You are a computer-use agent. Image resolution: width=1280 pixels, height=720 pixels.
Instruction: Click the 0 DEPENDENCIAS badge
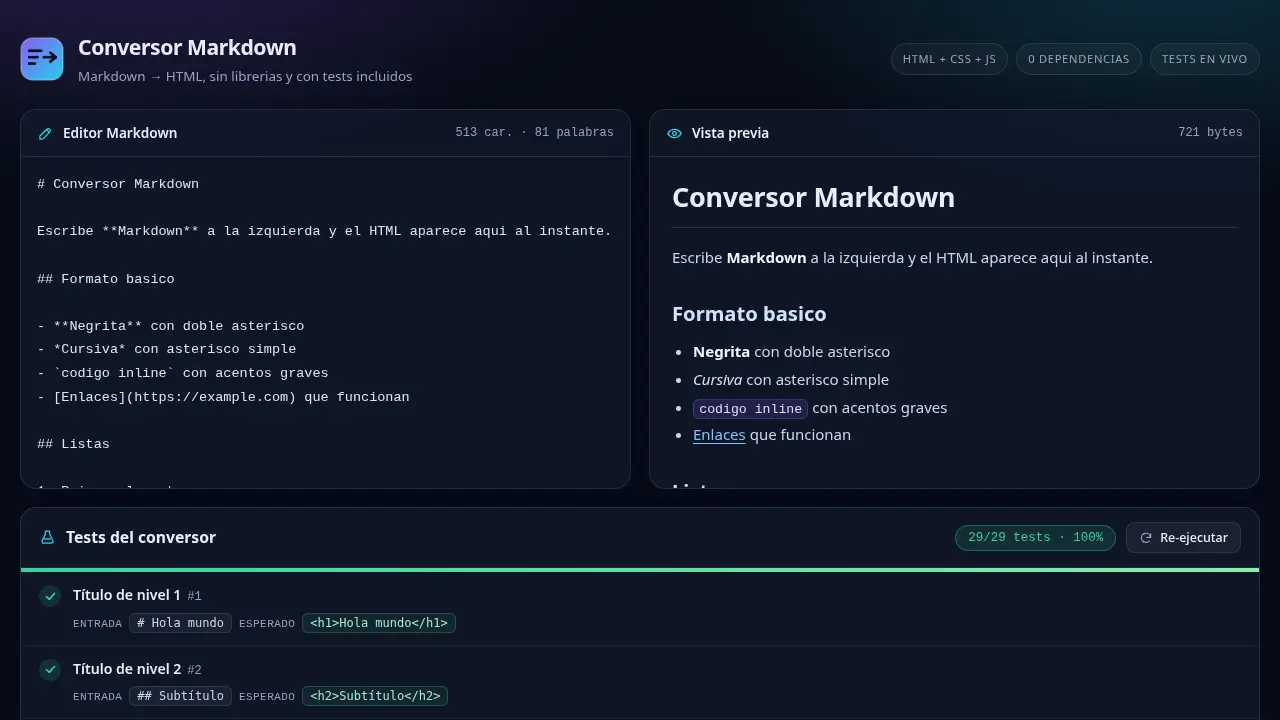(x=1078, y=59)
